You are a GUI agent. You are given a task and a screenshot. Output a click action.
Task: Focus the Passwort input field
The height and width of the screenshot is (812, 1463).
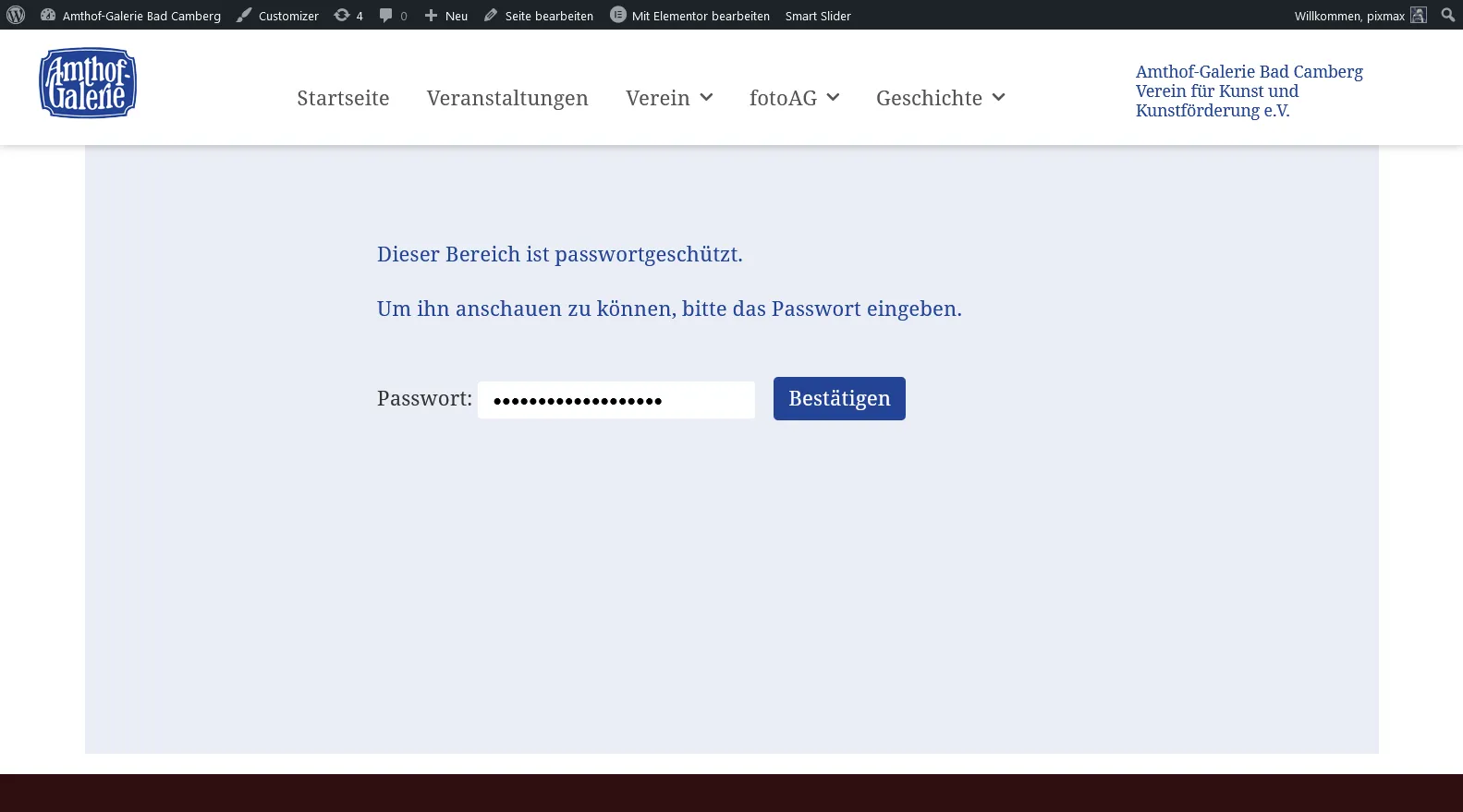(616, 400)
